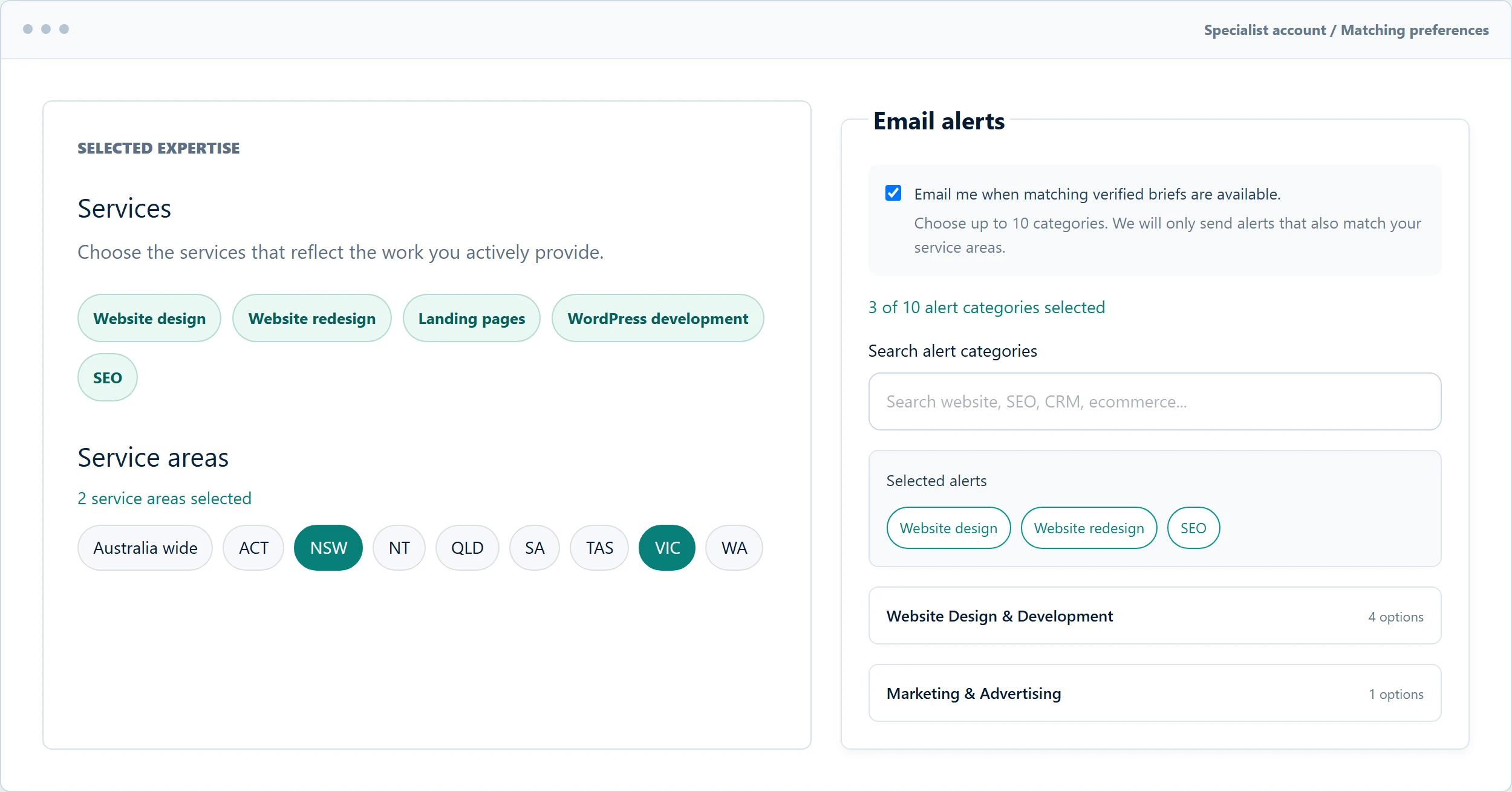Click the Email alerts heading
Image resolution: width=1512 pixels, height=792 pixels.
[939, 122]
